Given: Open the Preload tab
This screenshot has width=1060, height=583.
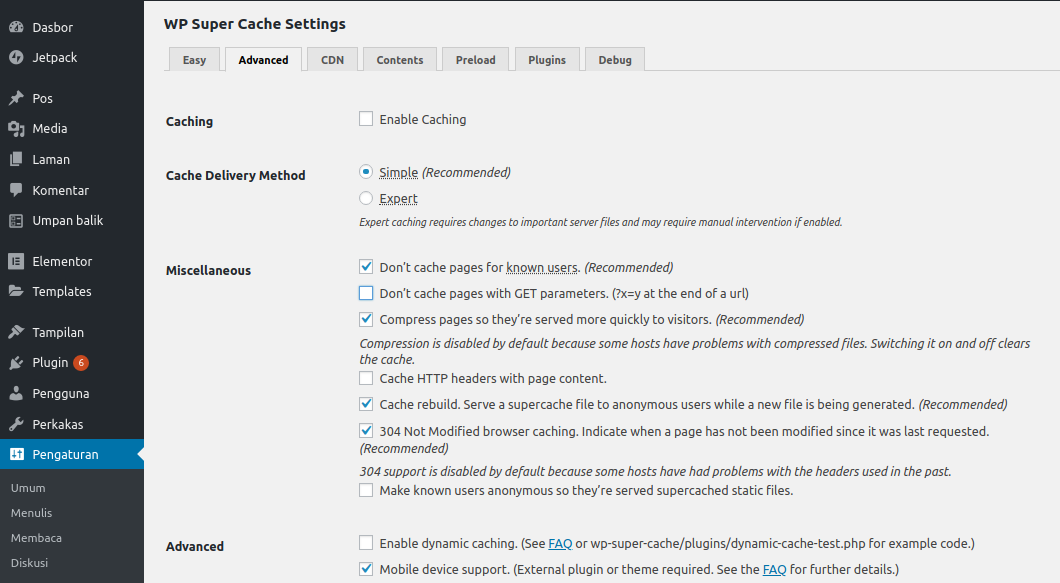Looking at the screenshot, I should (475, 60).
